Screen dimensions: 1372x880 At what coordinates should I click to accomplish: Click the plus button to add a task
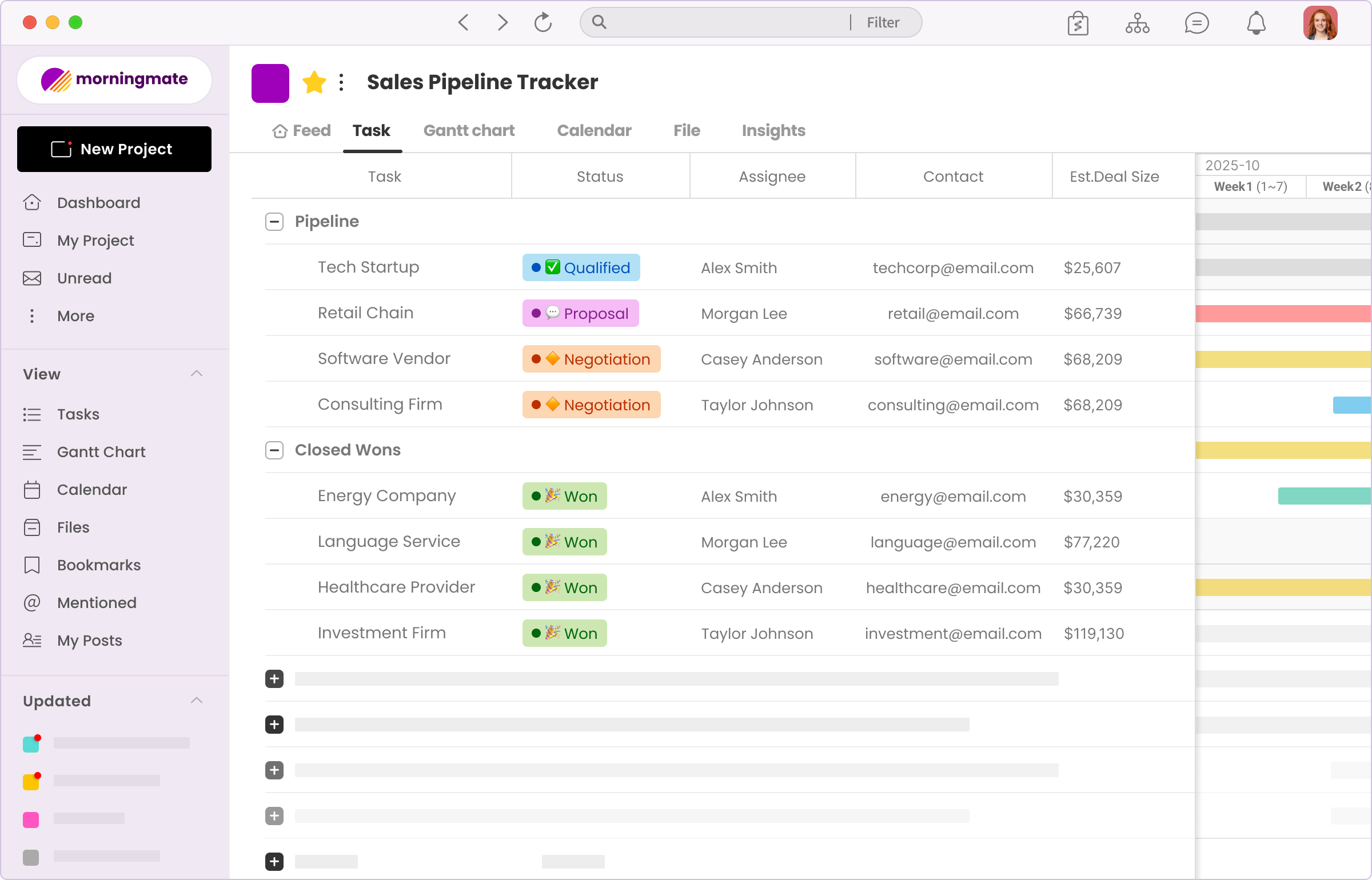coord(274,679)
